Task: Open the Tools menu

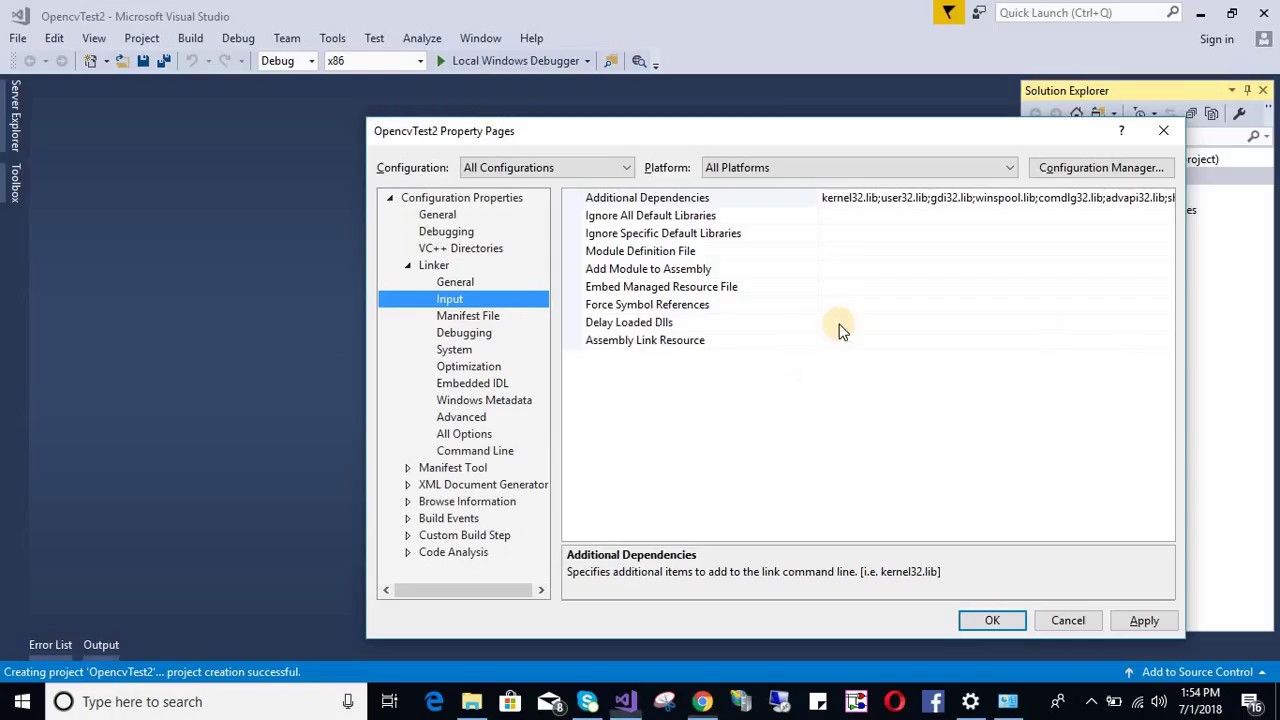Action: pos(332,39)
